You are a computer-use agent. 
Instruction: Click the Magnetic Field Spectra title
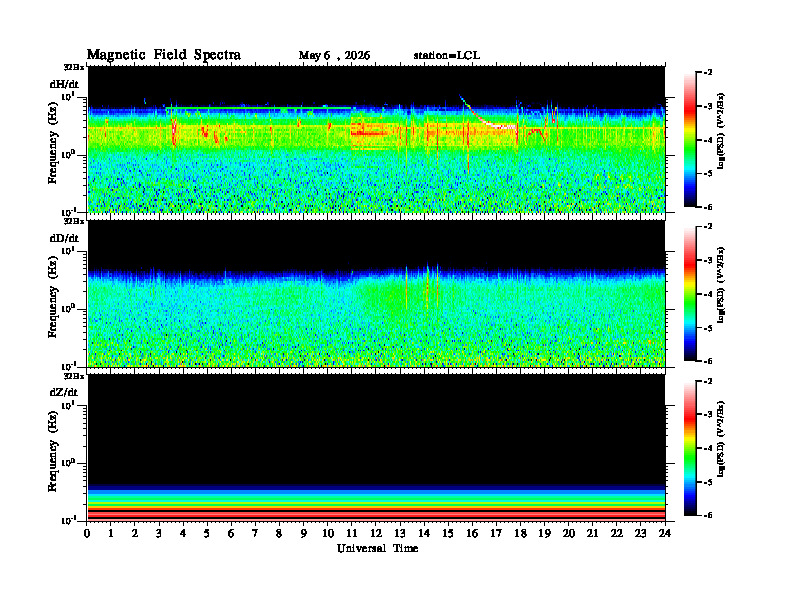click(x=164, y=55)
